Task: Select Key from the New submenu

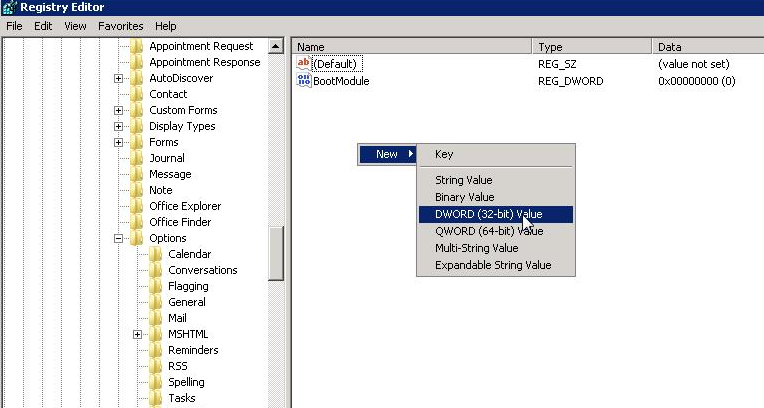Action: 496,154
